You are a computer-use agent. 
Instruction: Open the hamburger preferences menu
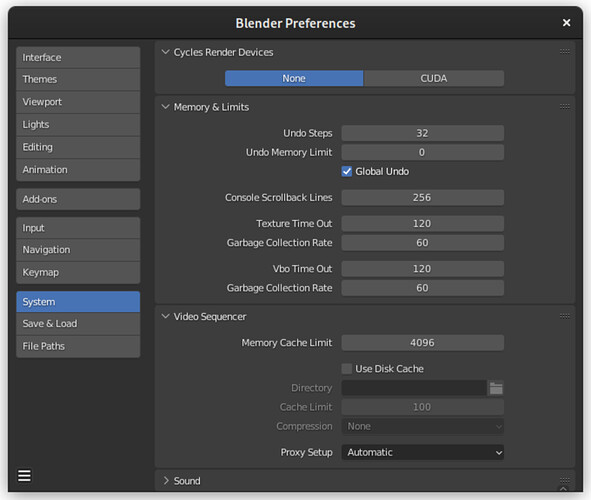coord(24,476)
